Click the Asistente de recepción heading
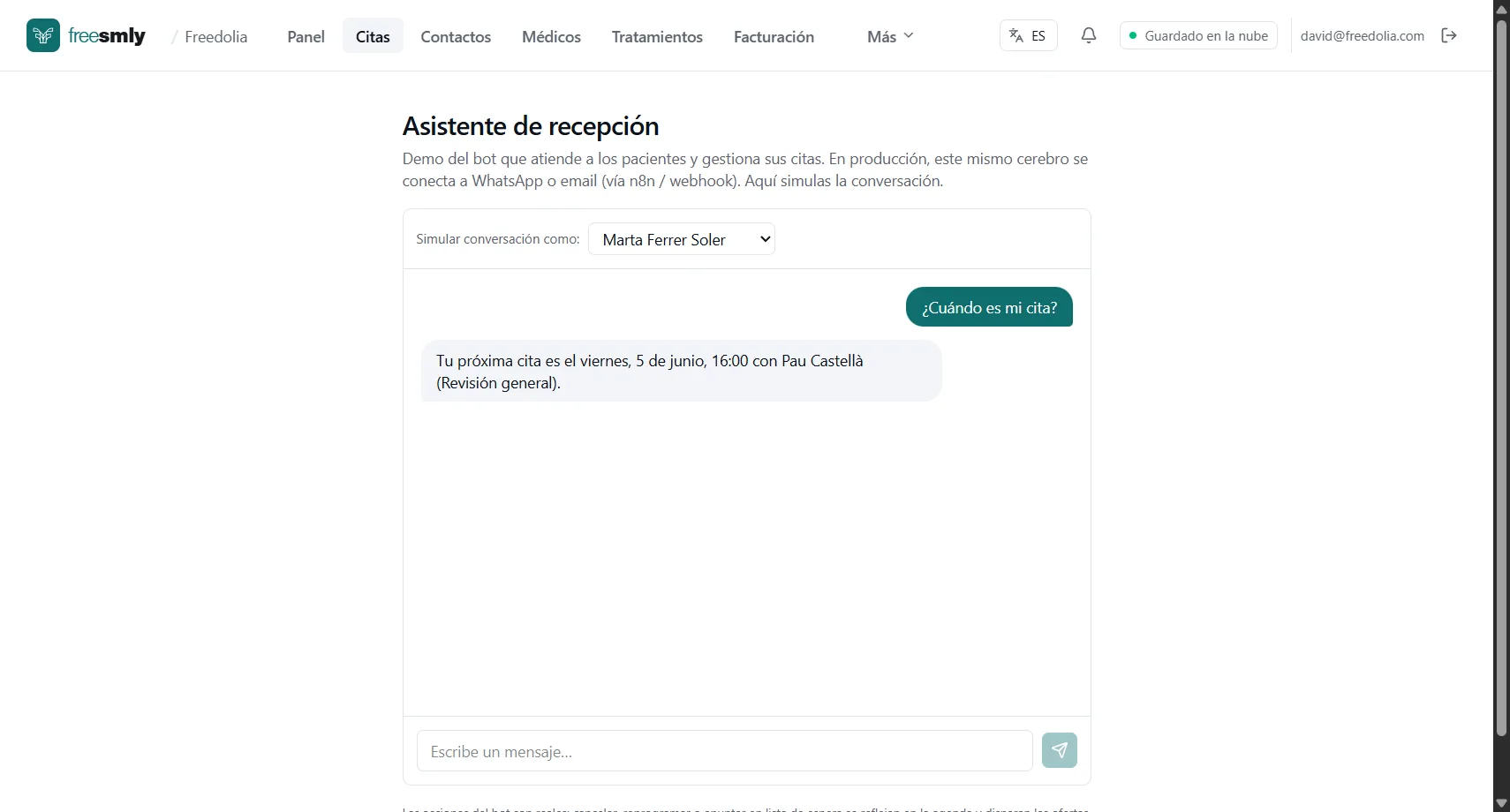Screen dimensions: 1510x812 coord(531,126)
